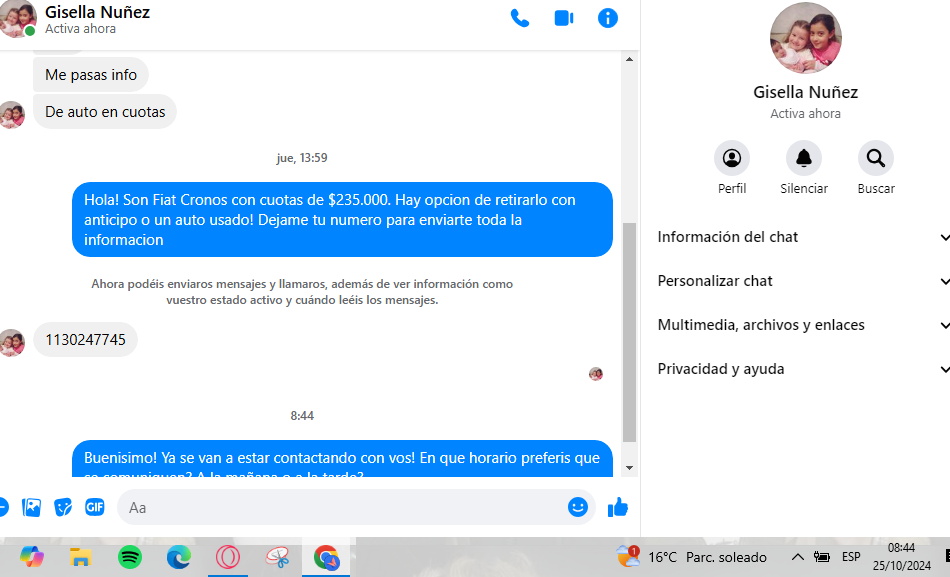Open Spotify from the taskbar
950x577 pixels.
130,557
